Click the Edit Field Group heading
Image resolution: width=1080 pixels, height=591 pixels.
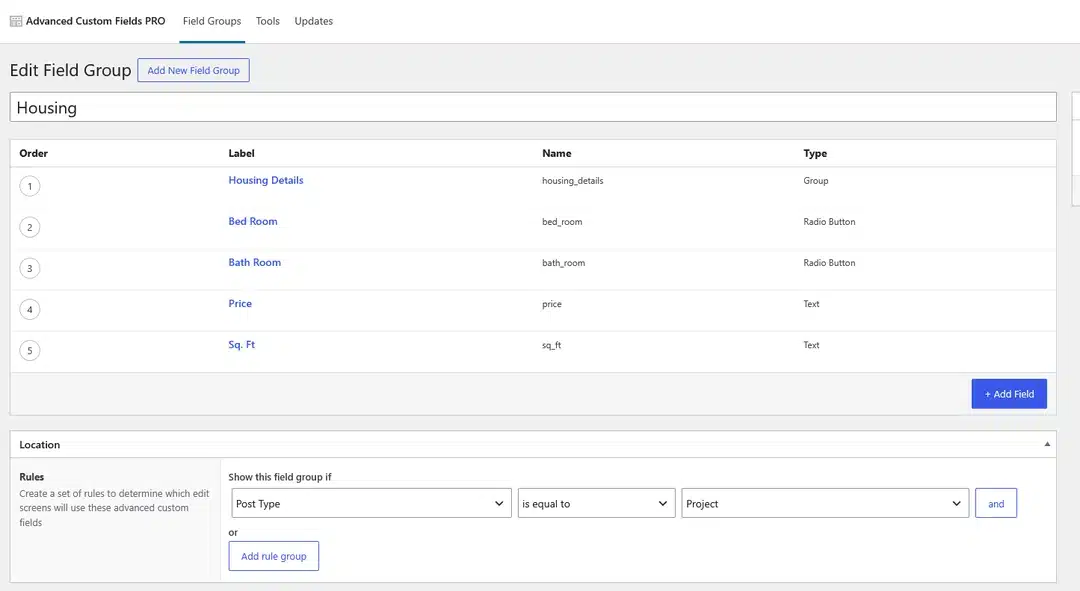(70, 70)
